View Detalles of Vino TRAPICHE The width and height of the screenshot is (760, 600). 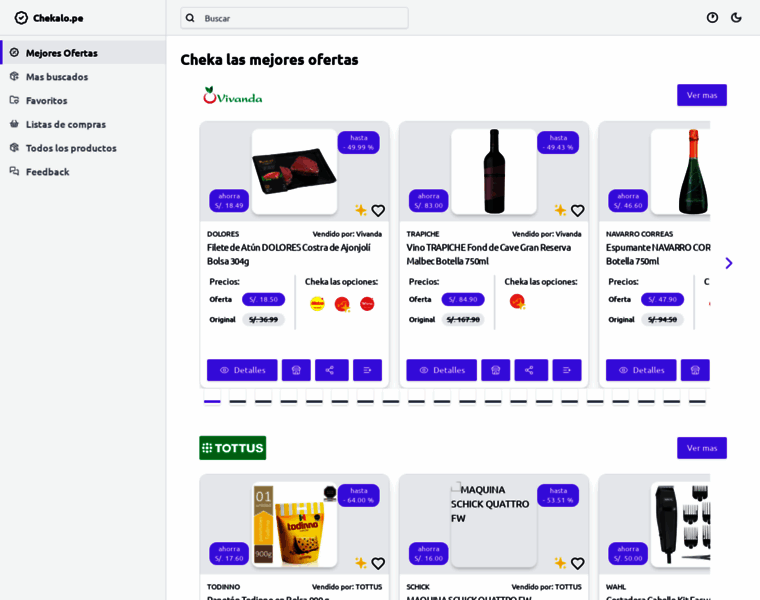(441, 370)
